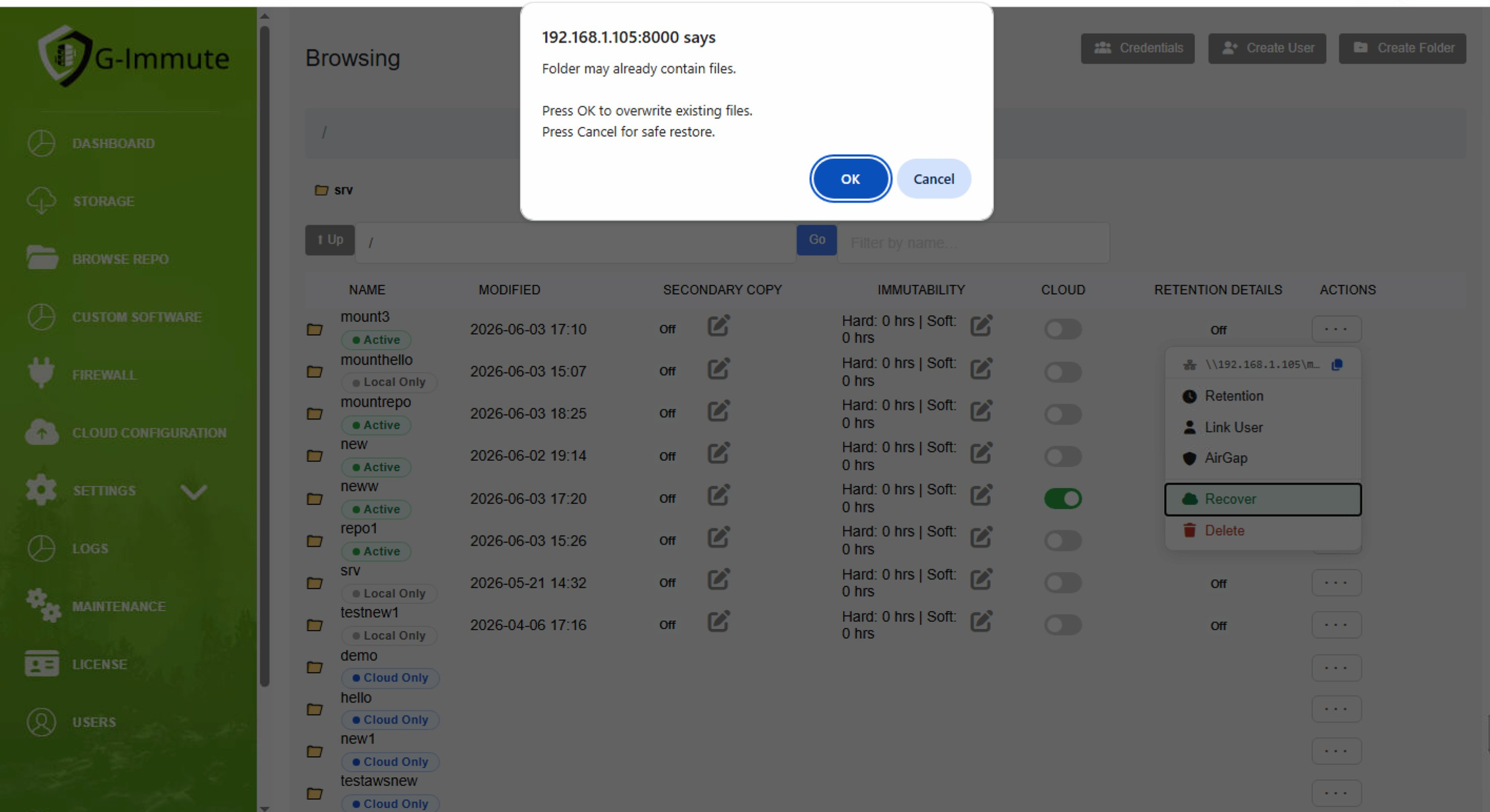Open actions menu for demo
Viewport: 1490px width, 812px height.
(1336, 668)
